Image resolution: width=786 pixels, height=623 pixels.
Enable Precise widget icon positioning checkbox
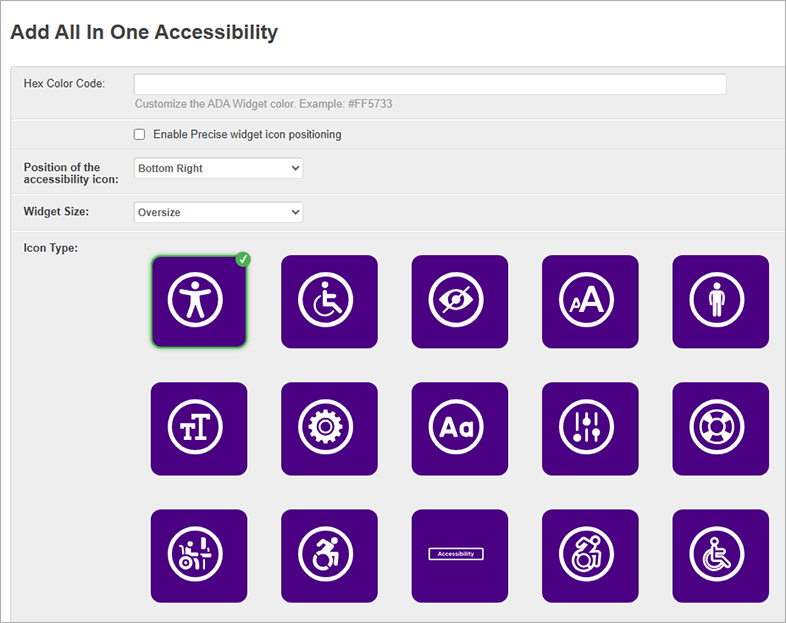pyautogui.click(x=139, y=134)
